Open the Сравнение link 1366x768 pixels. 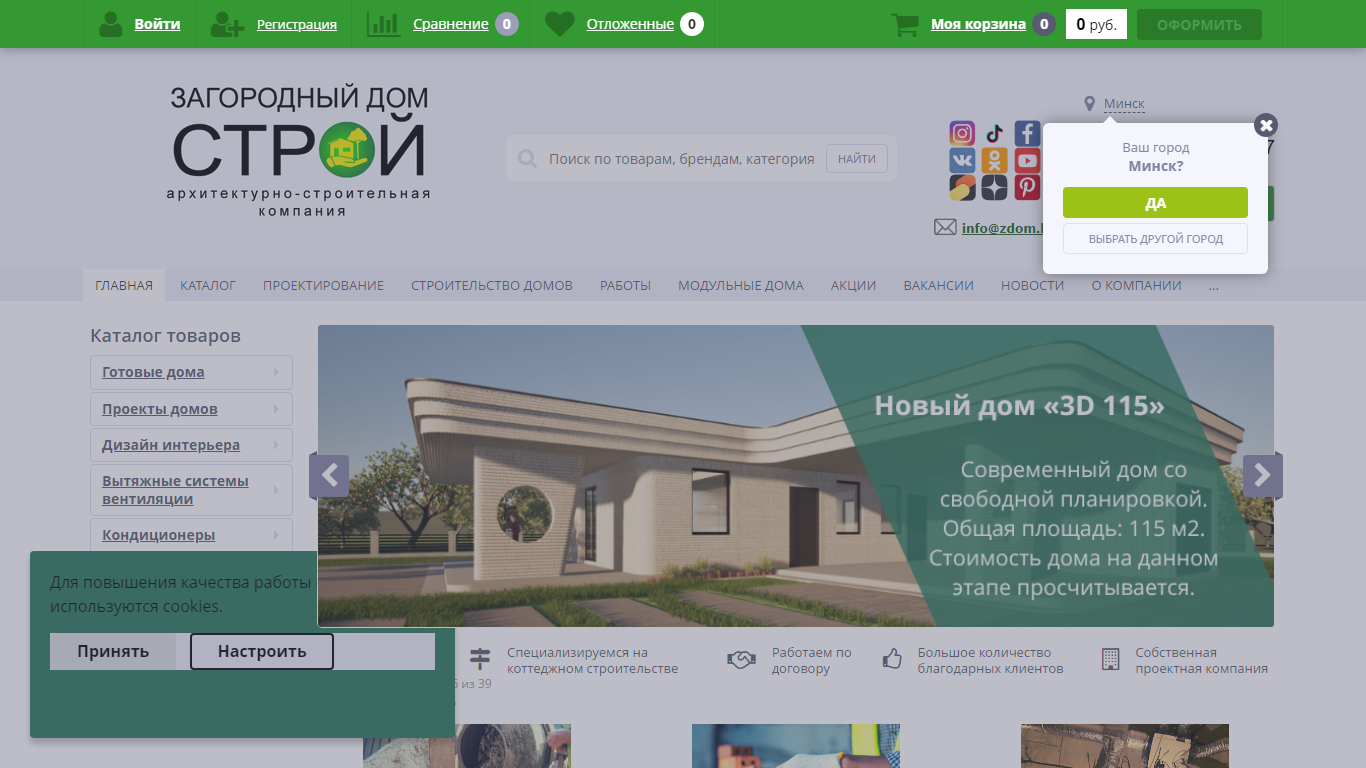[451, 24]
